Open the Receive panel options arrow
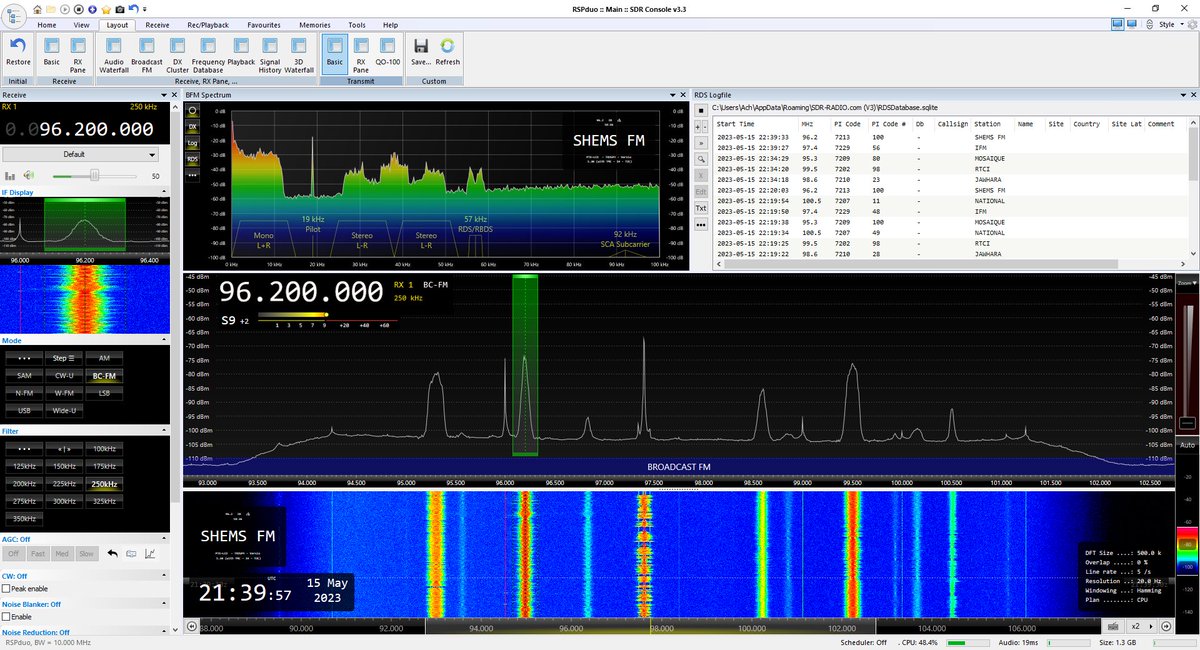Viewport: 1200px width, 650px height. click(x=164, y=95)
